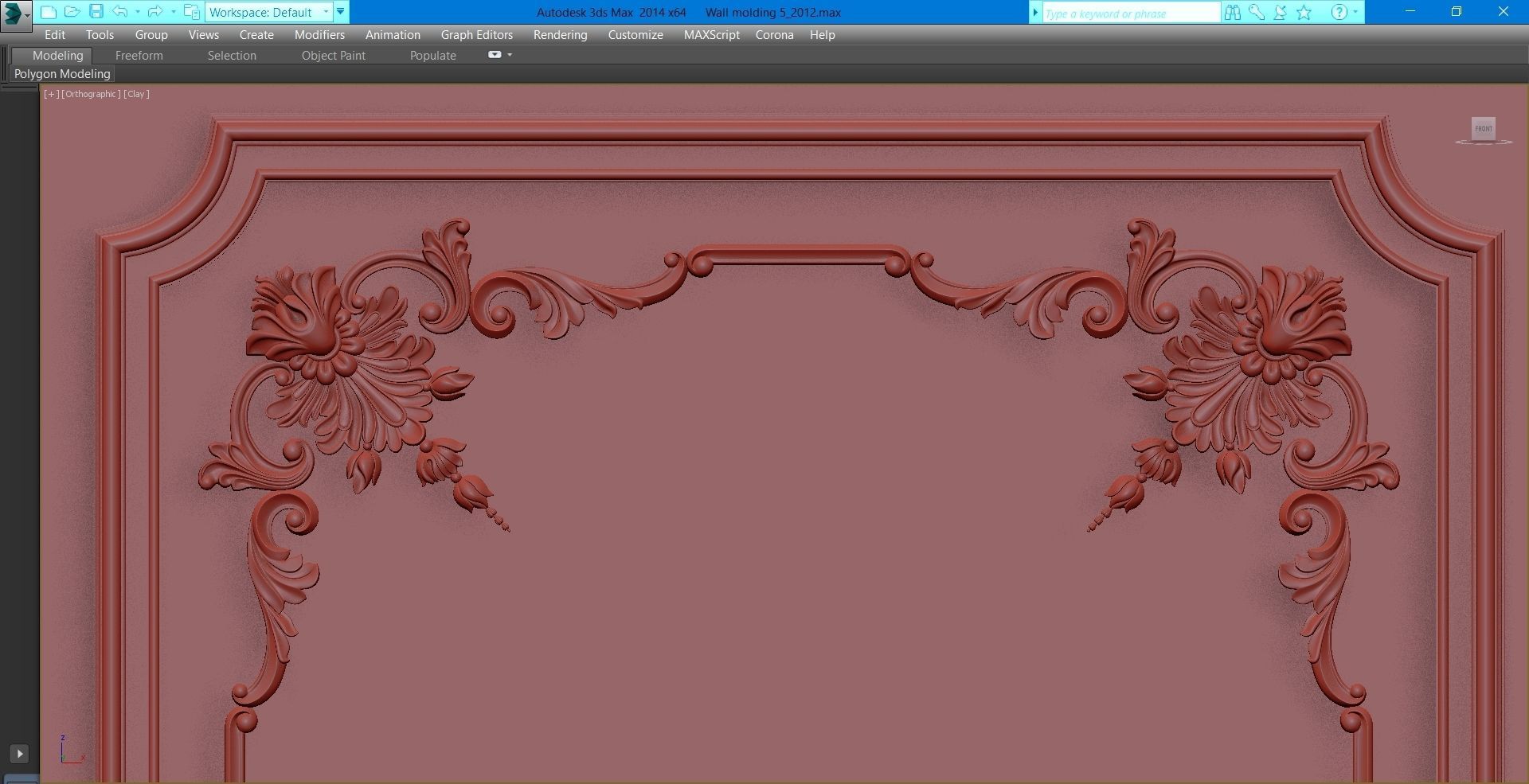Click the Undo arrow icon
This screenshot has width=1529, height=784.
tap(119, 12)
